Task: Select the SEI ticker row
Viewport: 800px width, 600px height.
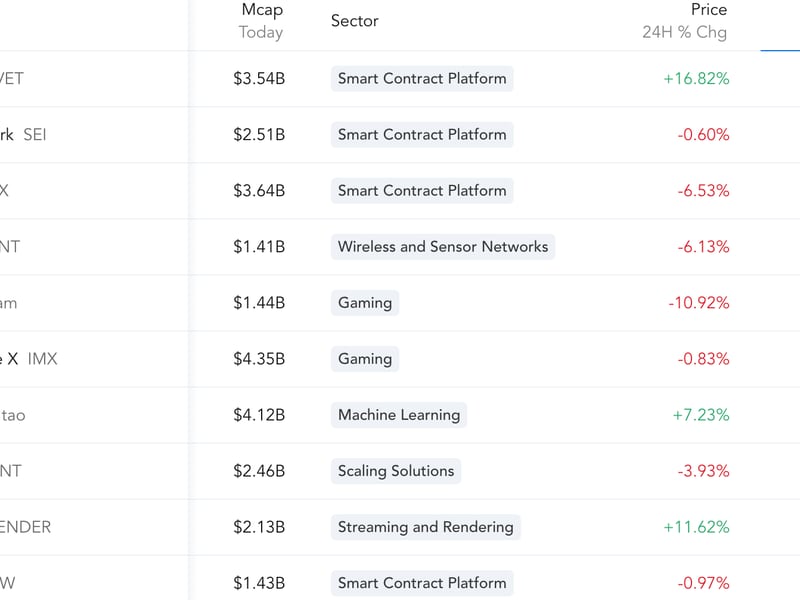Action: tap(400, 135)
